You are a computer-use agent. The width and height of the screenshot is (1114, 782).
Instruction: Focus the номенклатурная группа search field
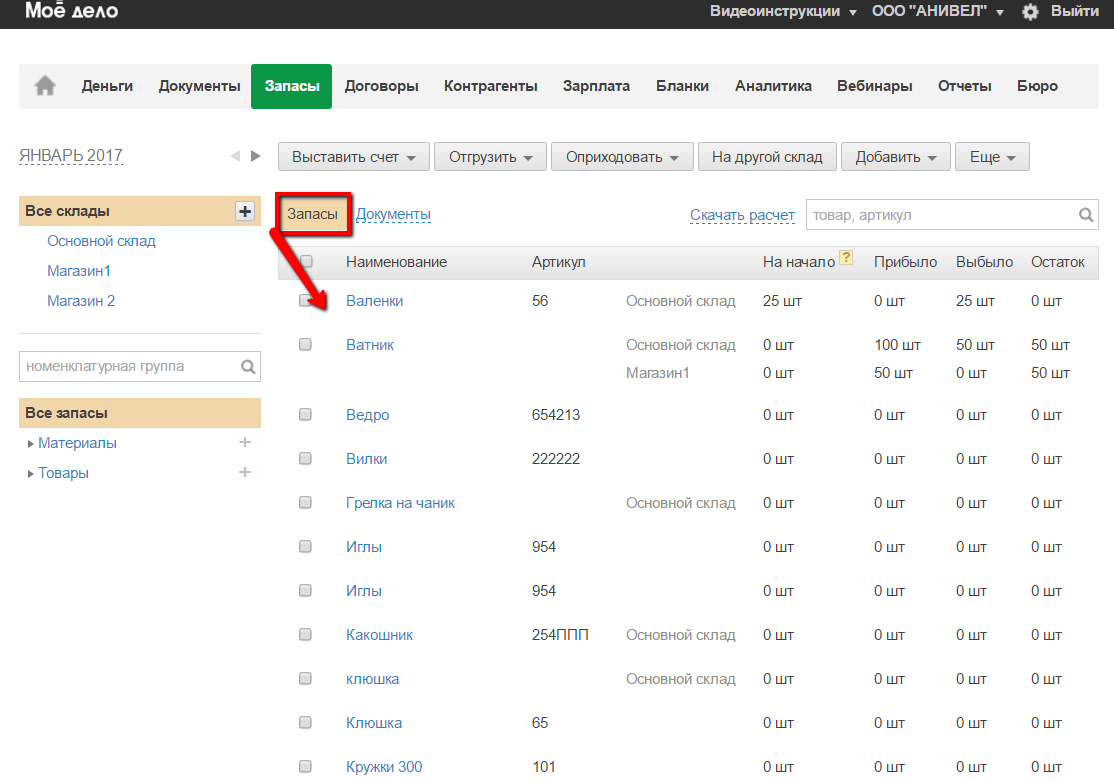coord(128,366)
